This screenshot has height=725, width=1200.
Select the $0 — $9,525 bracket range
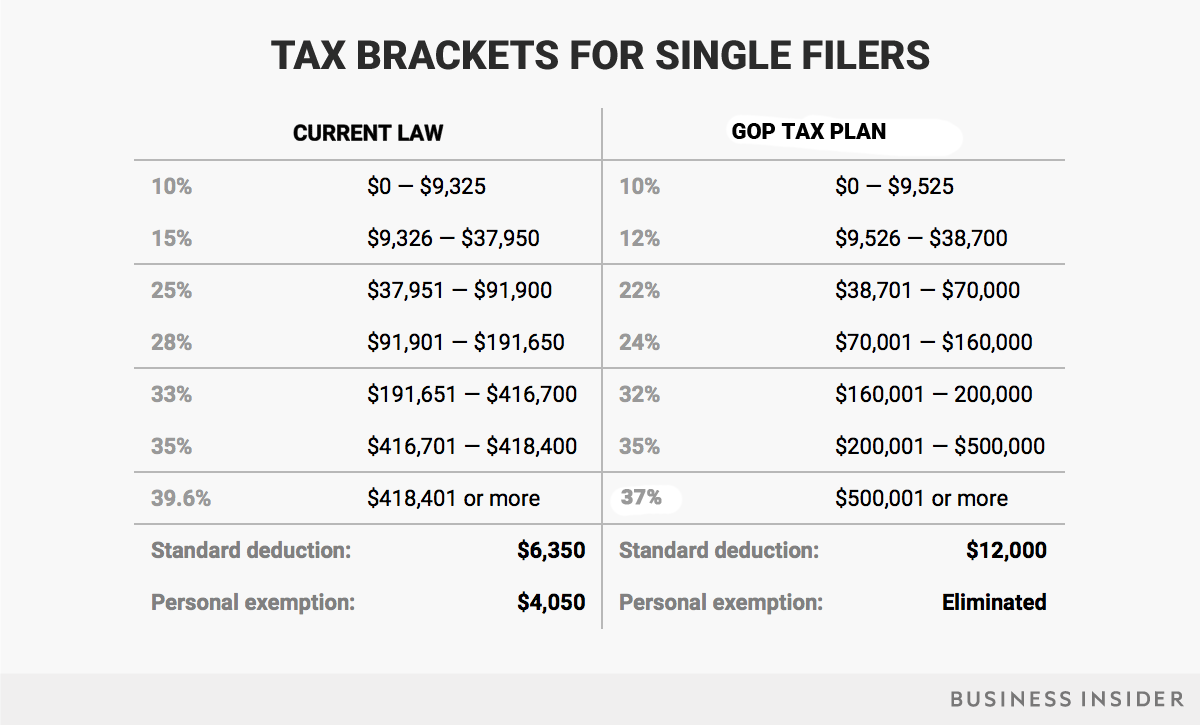point(894,186)
